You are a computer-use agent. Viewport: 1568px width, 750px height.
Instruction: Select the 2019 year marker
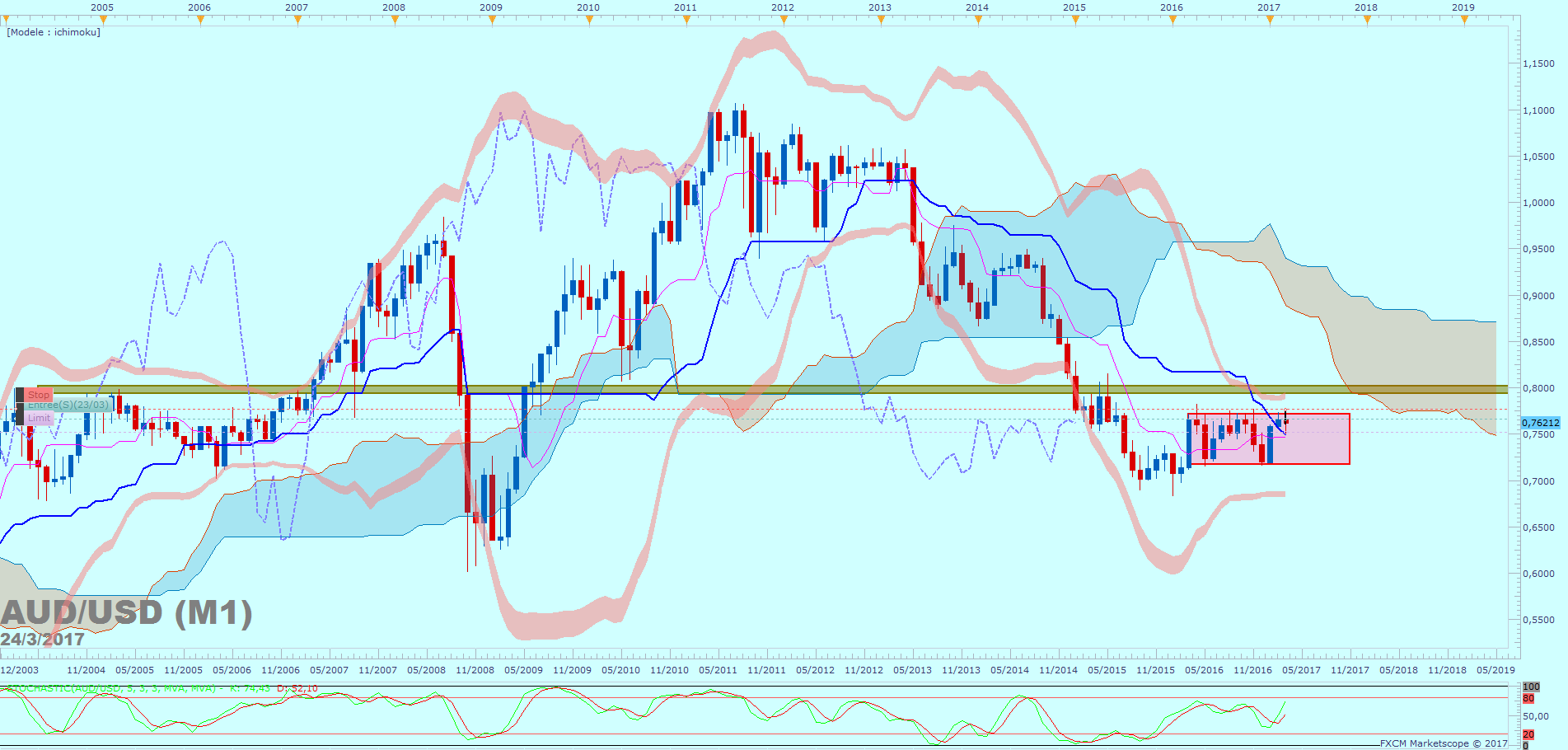(x=1463, y=7)
